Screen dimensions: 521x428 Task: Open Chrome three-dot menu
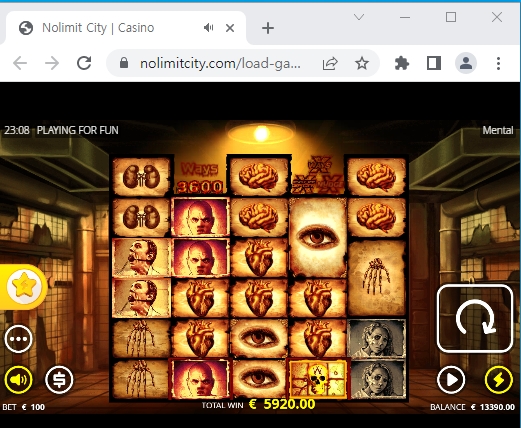point(498,63)
